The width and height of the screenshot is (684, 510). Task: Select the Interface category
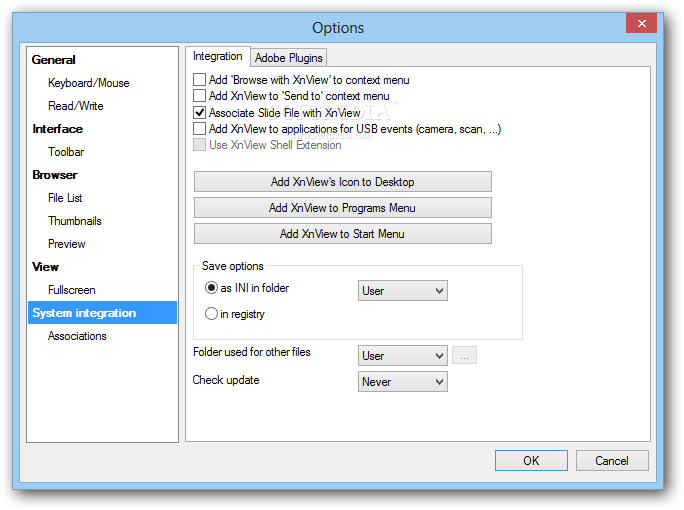point(57,129)
